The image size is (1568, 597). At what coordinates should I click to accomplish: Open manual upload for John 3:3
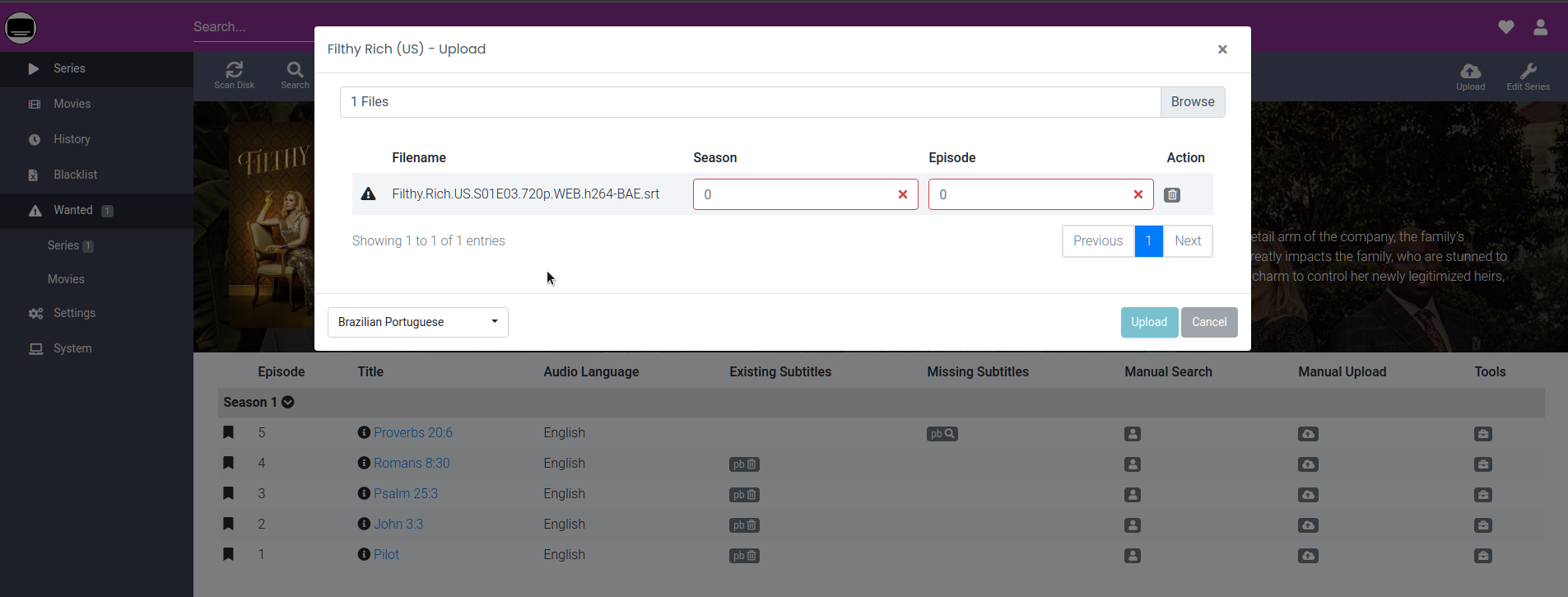[x=1308, y=525]
